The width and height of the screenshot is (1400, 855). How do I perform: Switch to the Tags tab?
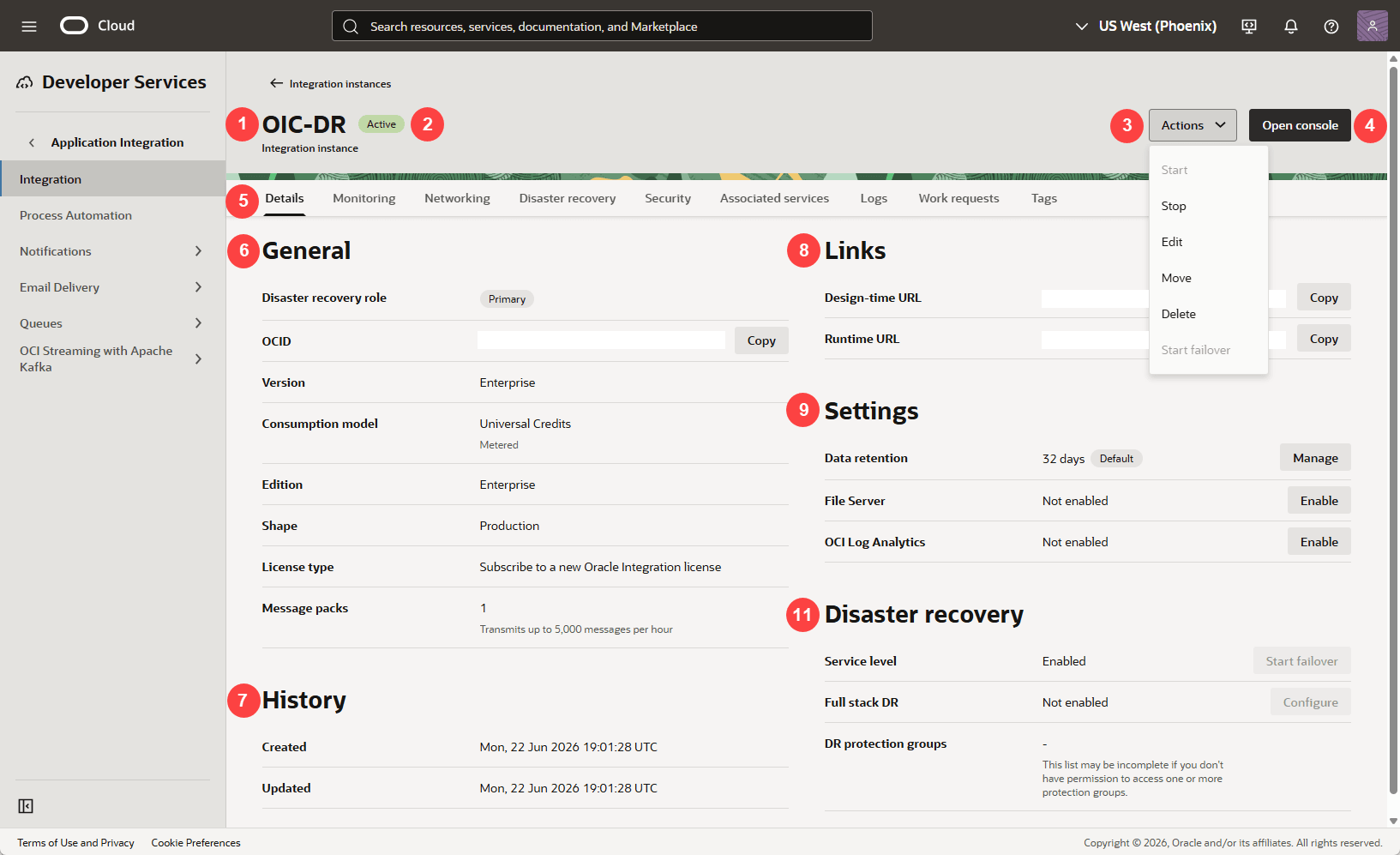[x=1044, y=198]
